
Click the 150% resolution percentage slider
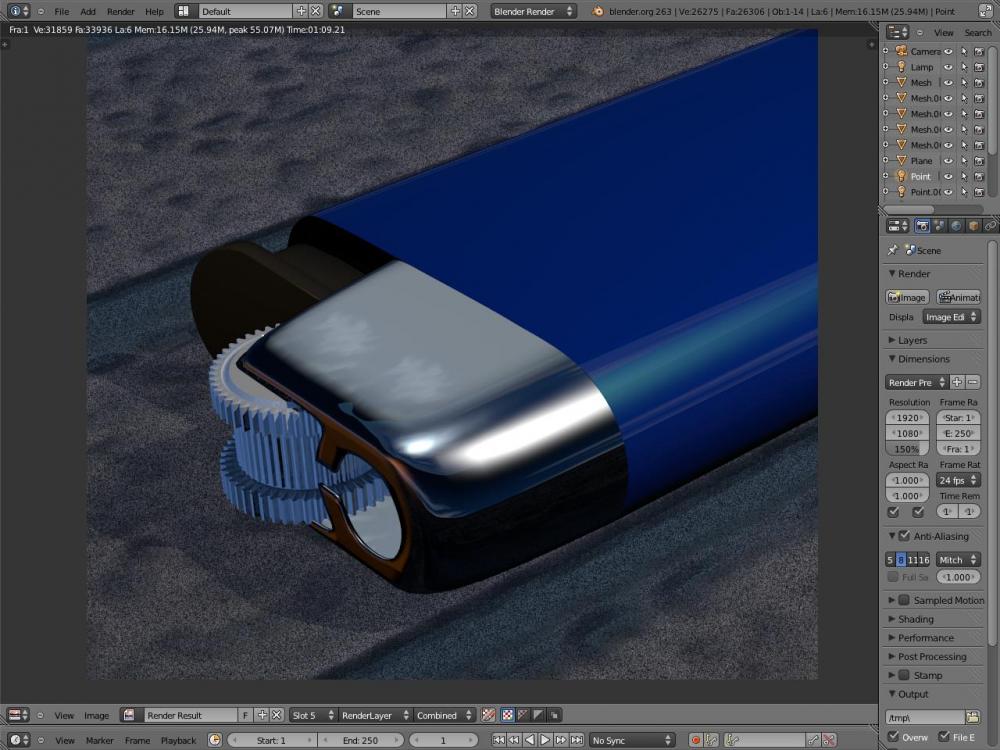(907, 449)
